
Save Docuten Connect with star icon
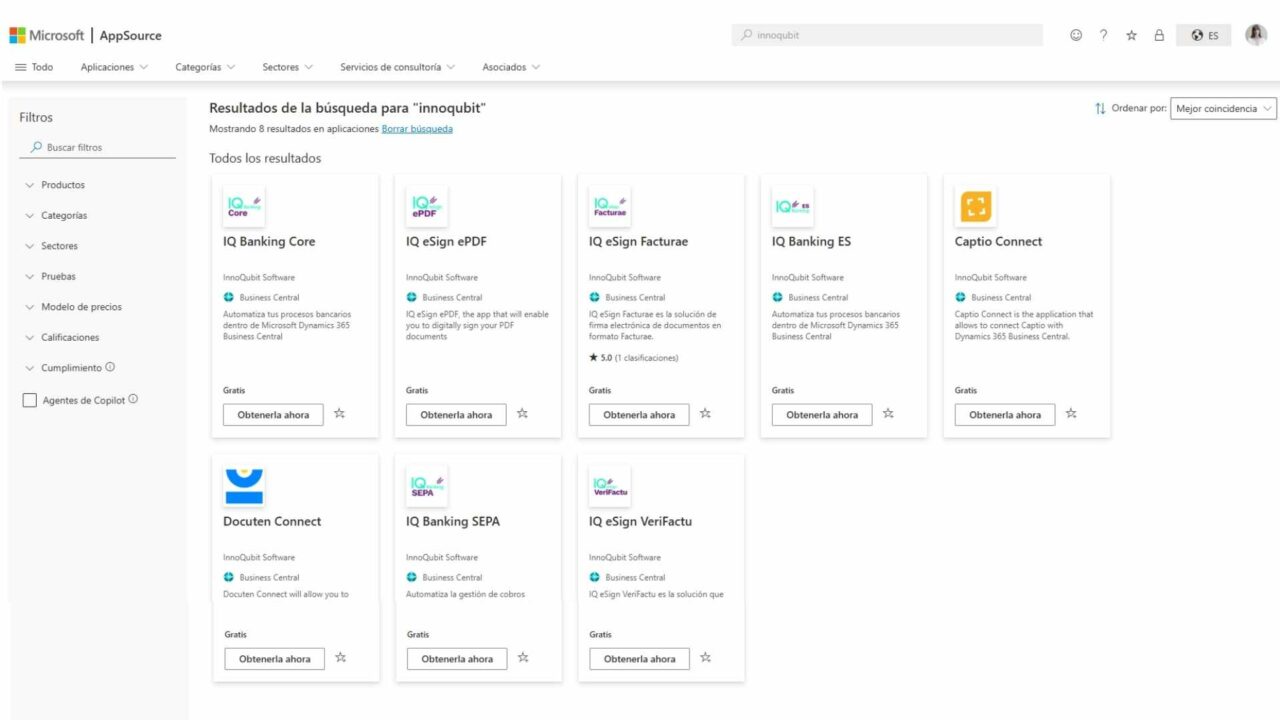[x=340, y=657]
